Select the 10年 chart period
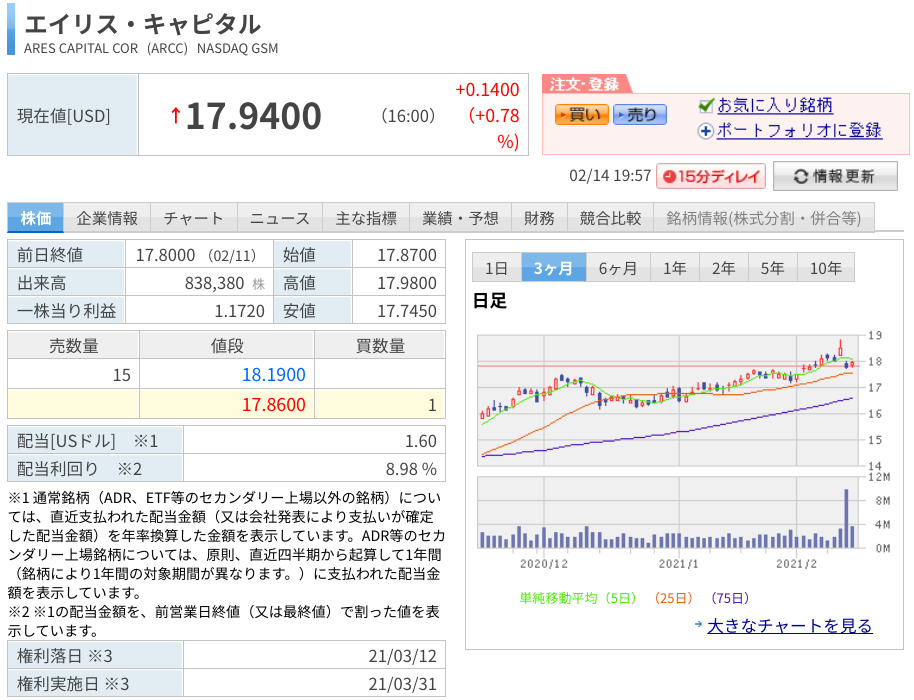Viewport: 914px width, 700px height. tap(825, 268)
